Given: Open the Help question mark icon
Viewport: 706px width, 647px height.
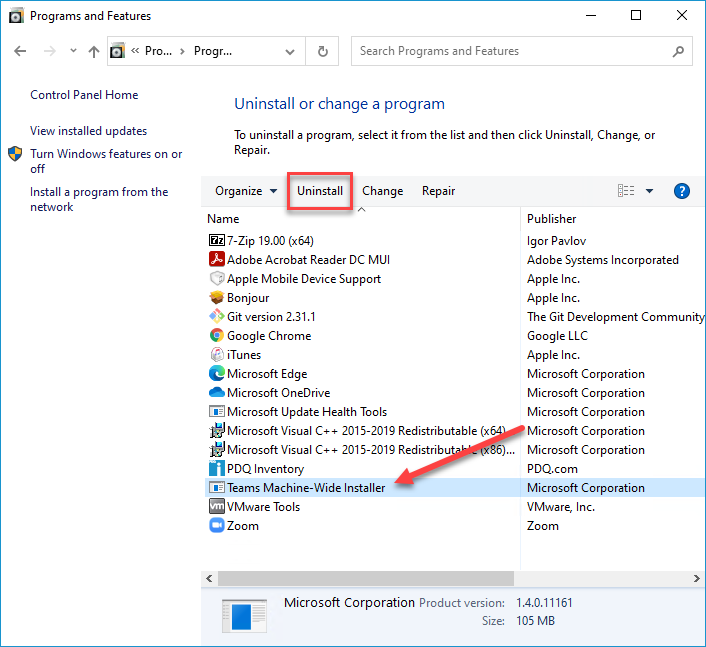Looking at the screenshot, I should tap(682, 191).
